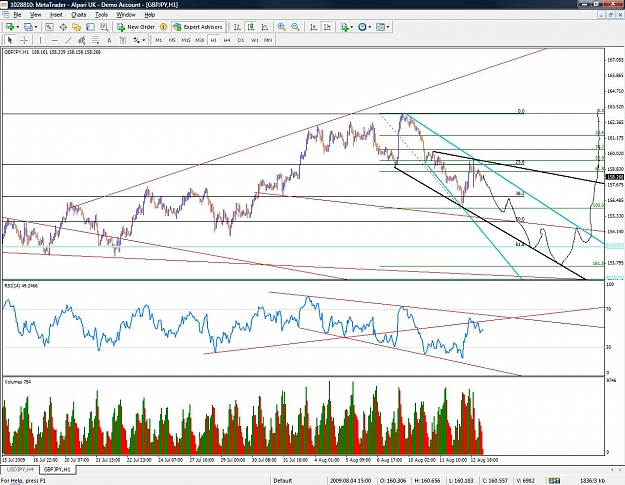Open the Charts menu
The height and width of the screenshot is (485, 625).
(x=79, y=15)
